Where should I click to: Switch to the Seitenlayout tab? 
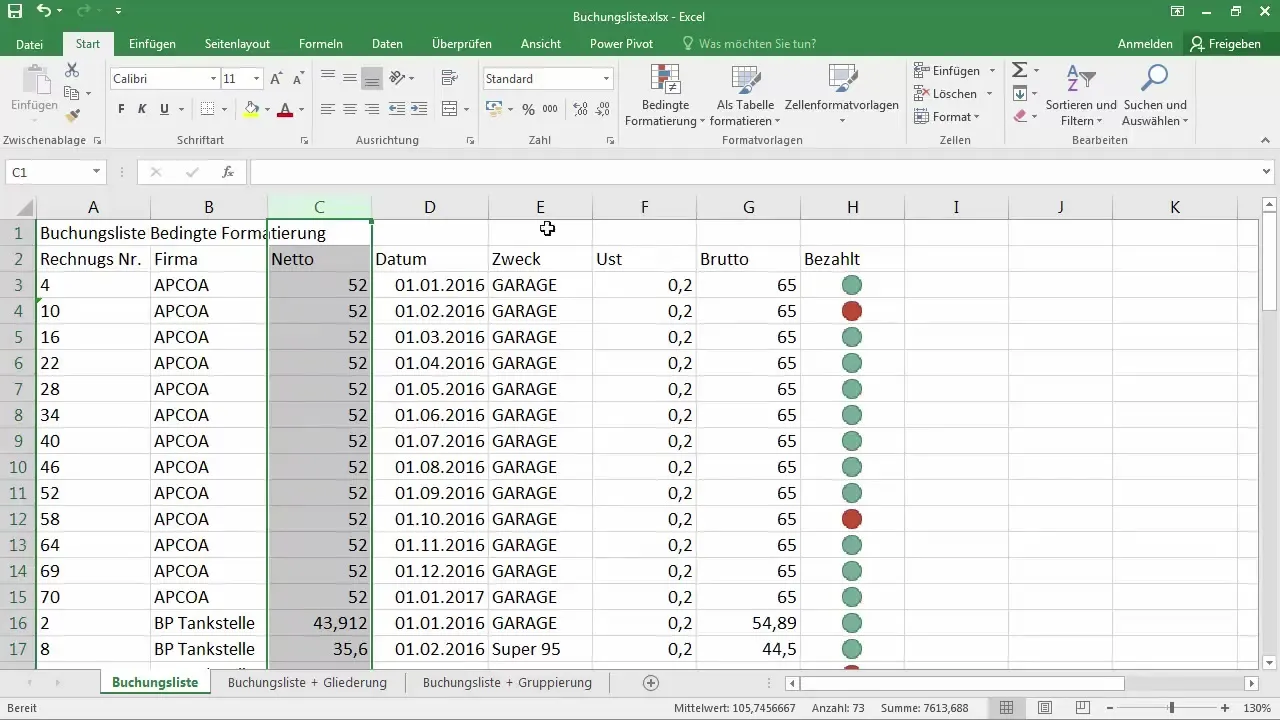[x=237, y=44]
